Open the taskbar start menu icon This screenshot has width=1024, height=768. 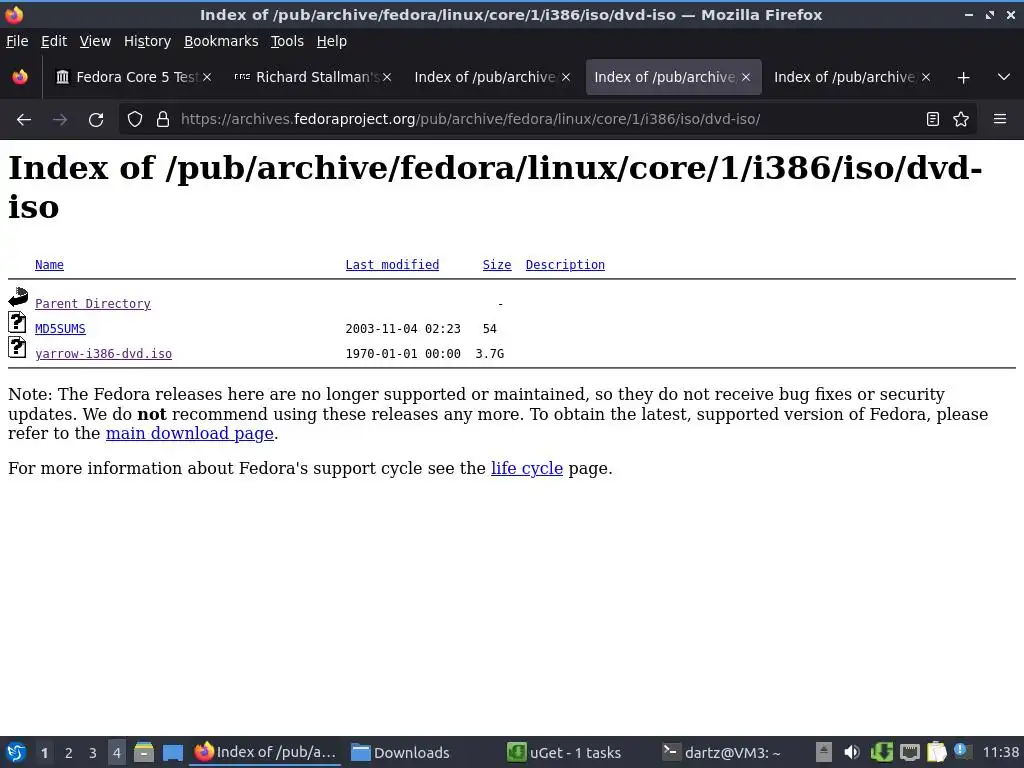(16, 752)
